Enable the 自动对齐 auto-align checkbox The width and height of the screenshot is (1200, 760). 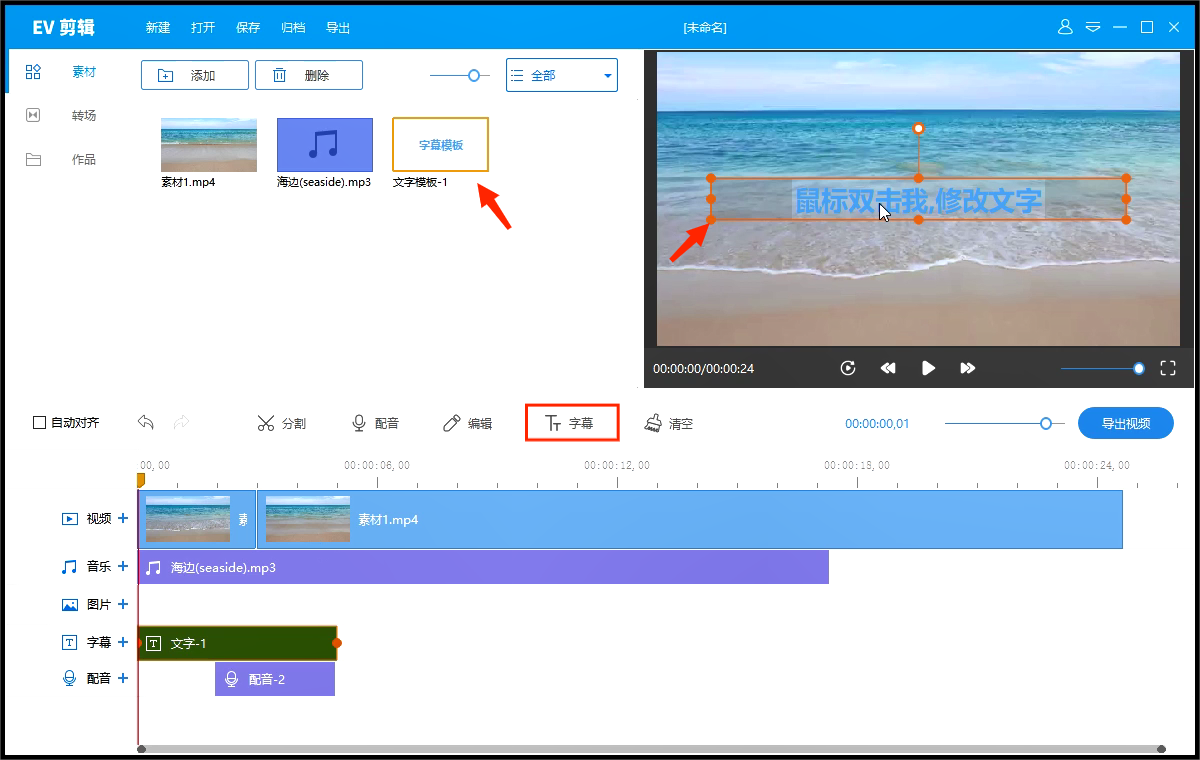click(x=40, y=423)
